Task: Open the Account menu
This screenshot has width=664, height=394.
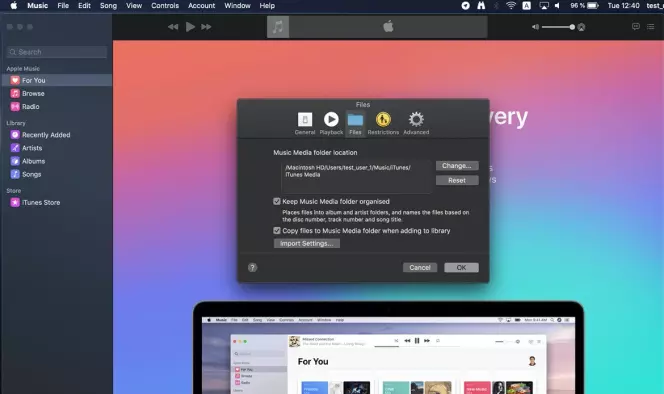Action: 202,6
